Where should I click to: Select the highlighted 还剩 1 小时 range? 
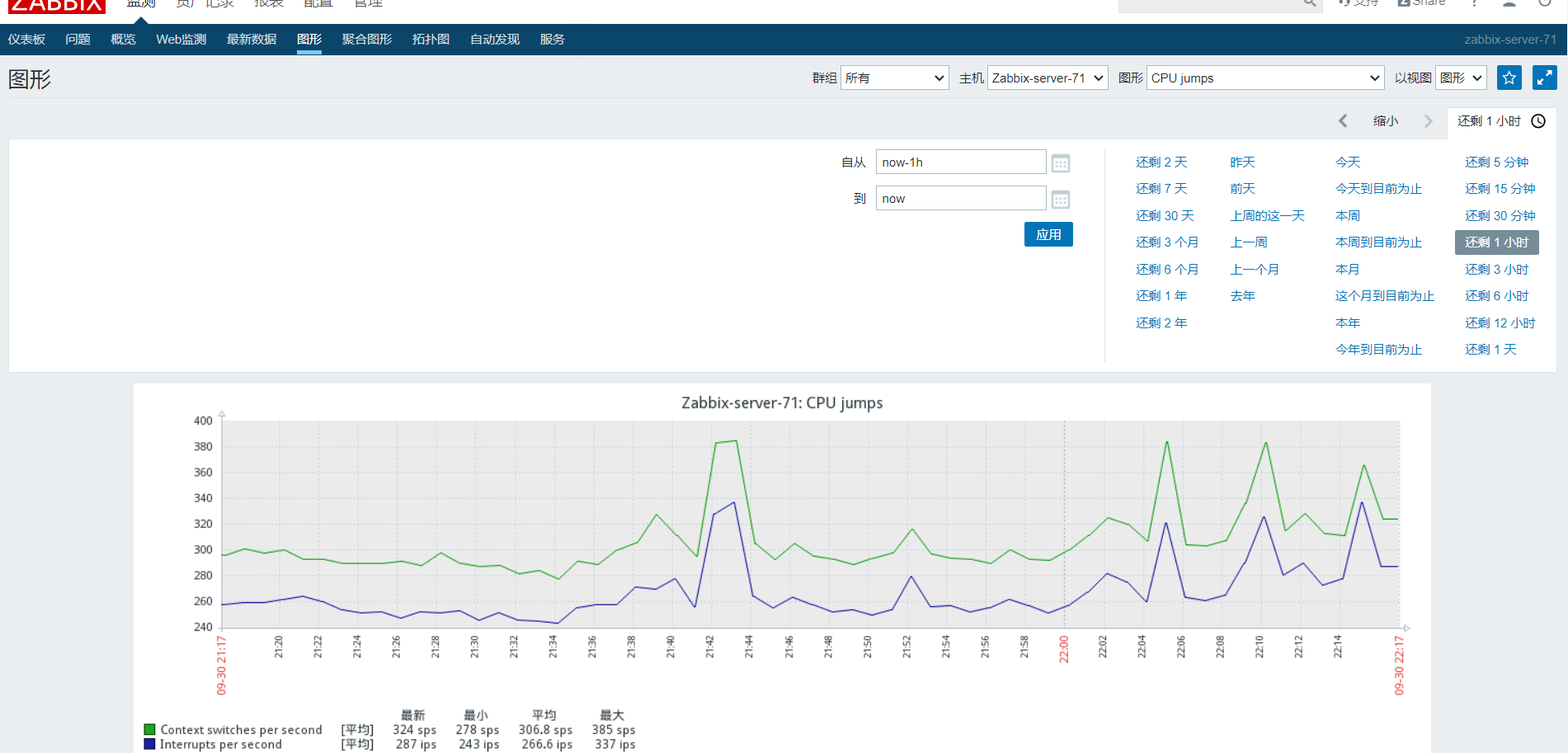click(x=1497, y=242)
